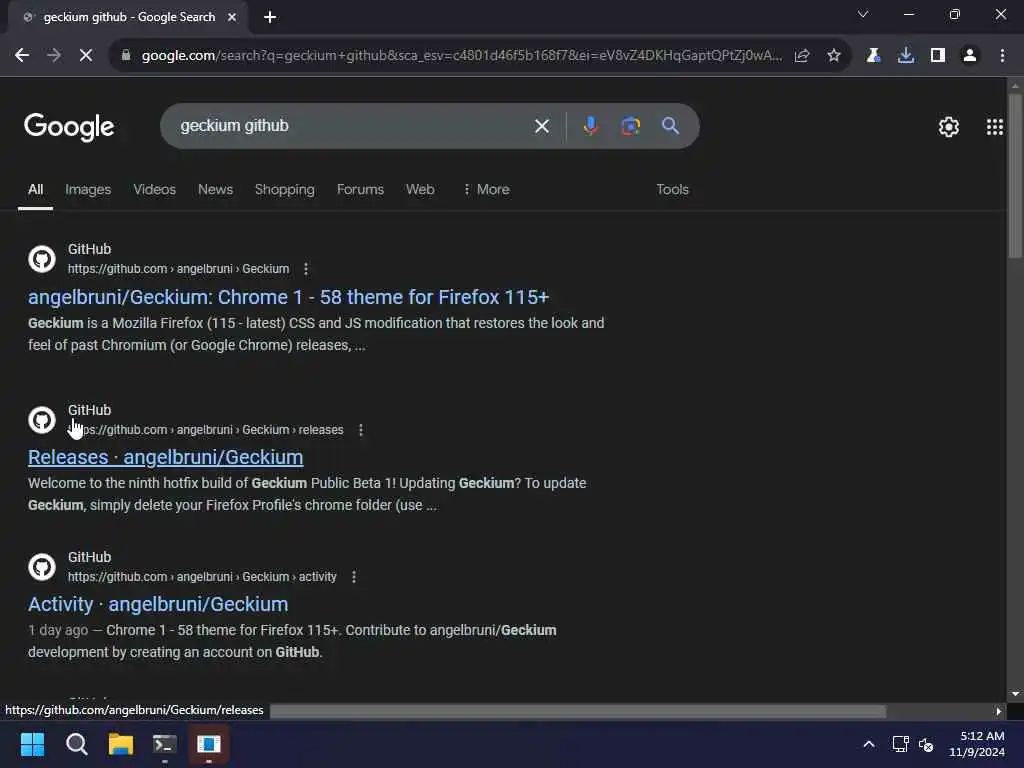Click the github.com › angelbruni › Geckium › activity URL
Screen dimensions: 1024x768
202,577
